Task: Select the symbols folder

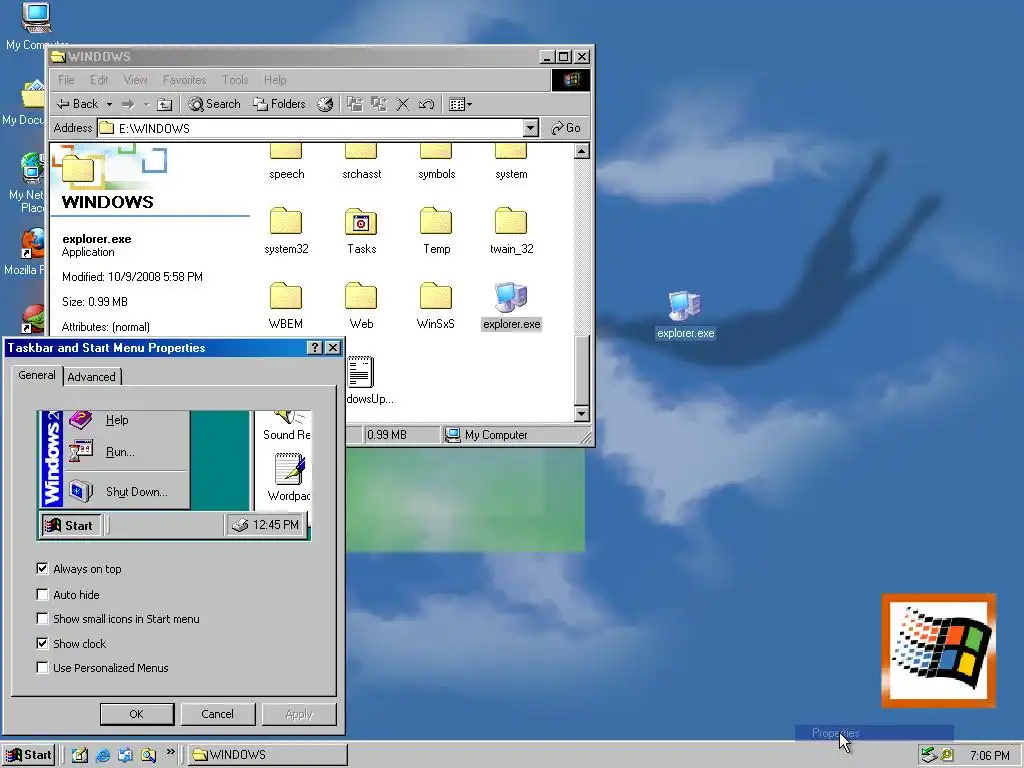Action: coord(436,162)
